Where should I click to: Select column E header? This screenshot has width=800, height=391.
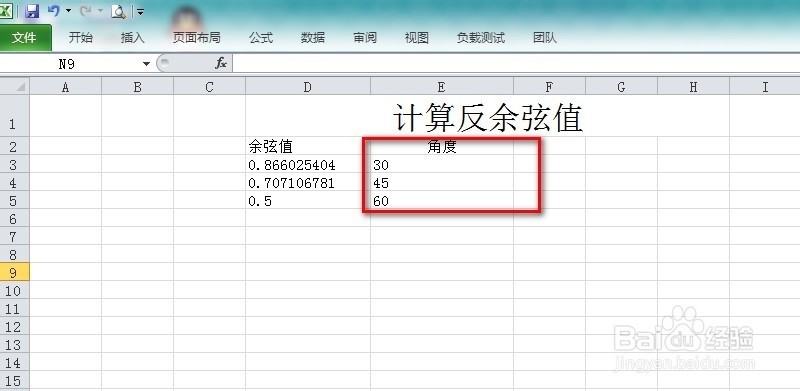coord(442,87)
